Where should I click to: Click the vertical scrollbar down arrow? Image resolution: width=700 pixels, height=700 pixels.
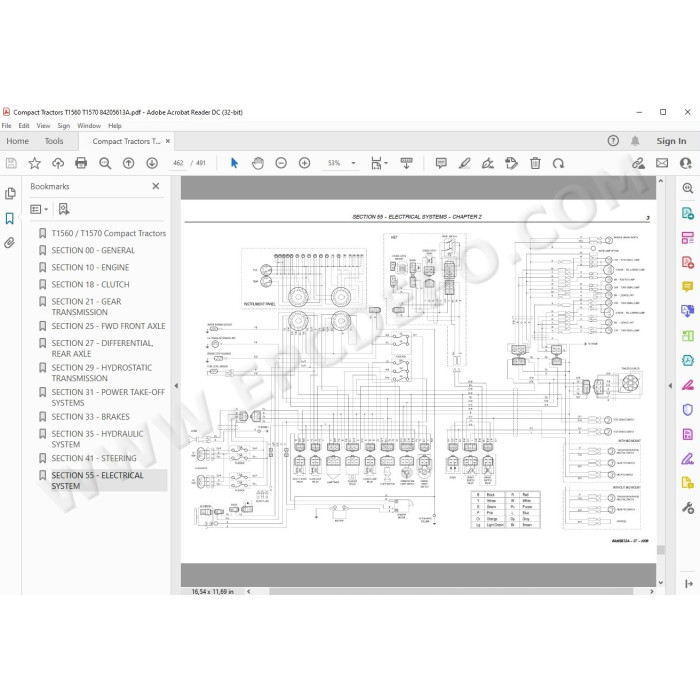[x=661, y=583]
